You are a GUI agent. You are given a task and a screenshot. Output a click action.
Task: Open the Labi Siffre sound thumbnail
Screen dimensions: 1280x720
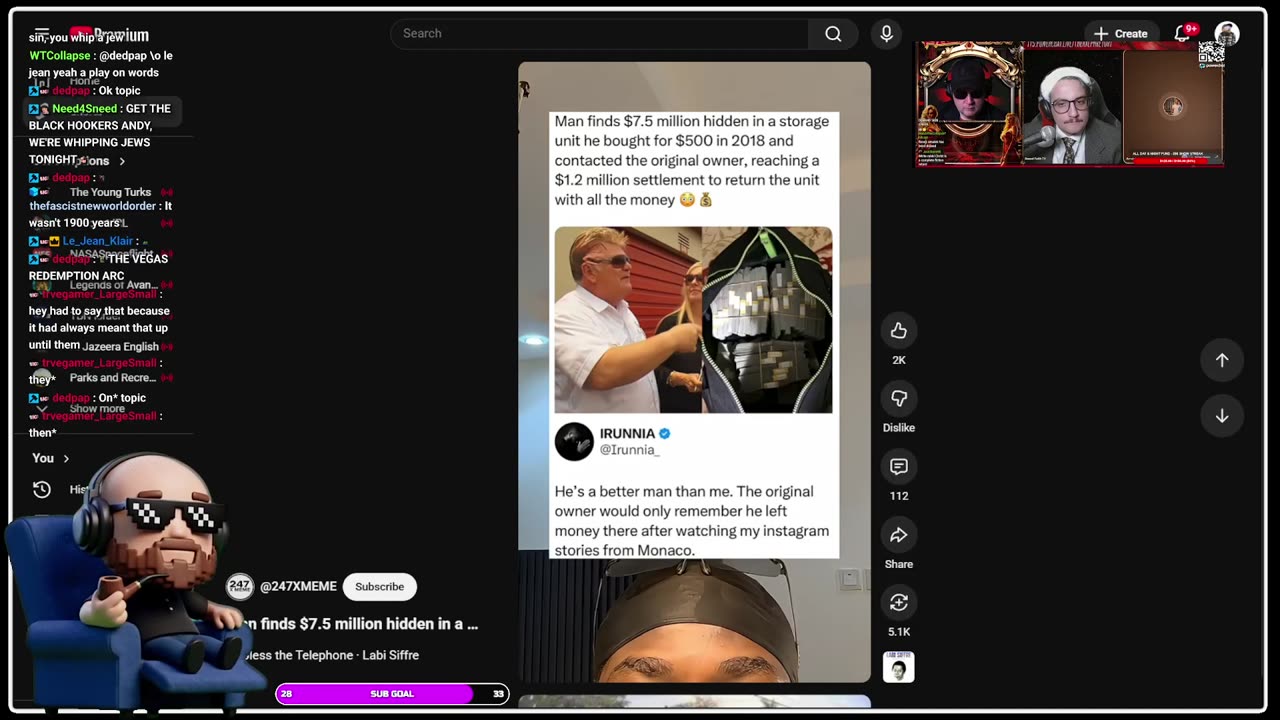(x=899, y=667)
